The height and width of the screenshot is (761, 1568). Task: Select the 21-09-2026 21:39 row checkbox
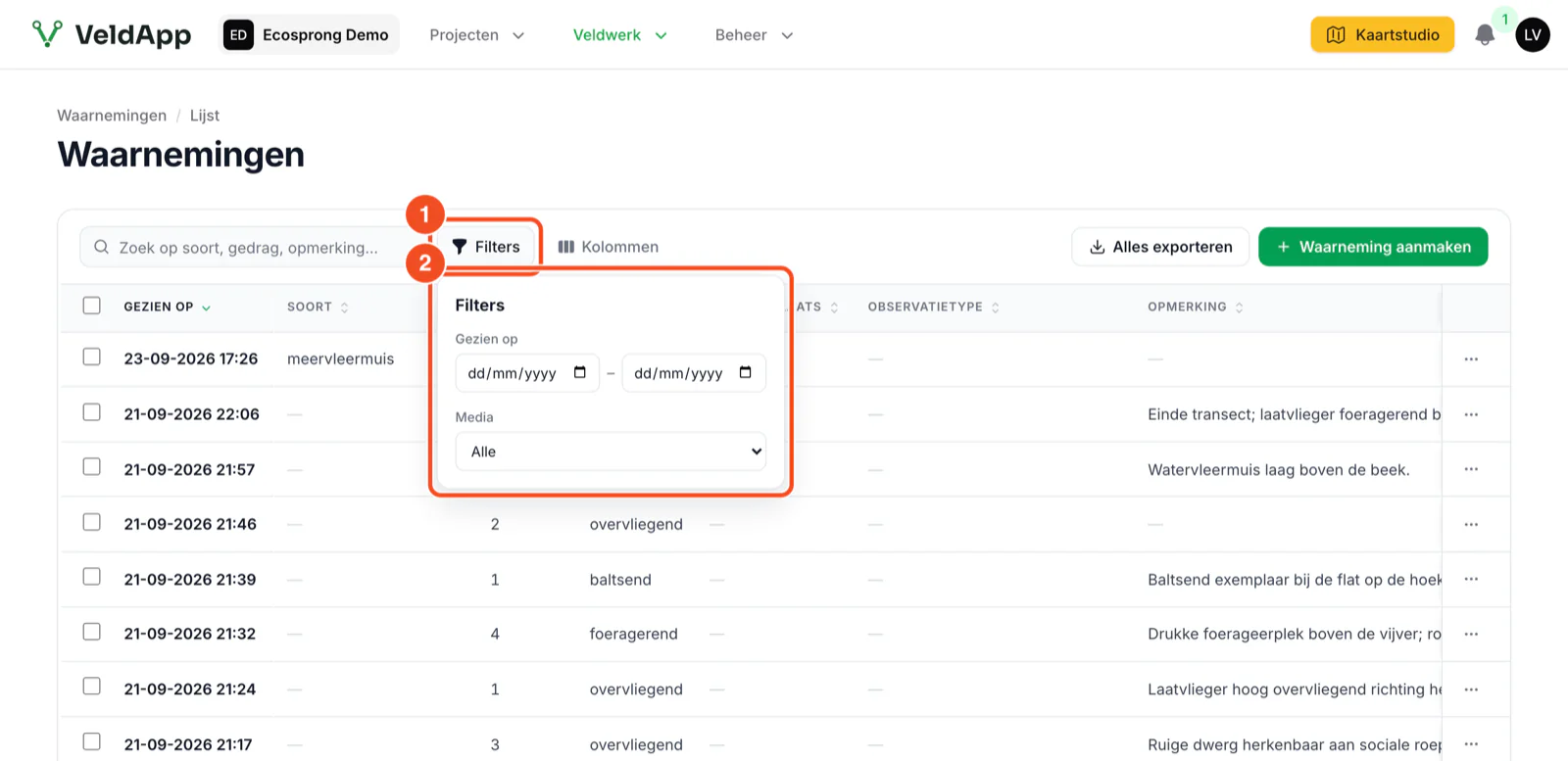(x=92, y=577)
